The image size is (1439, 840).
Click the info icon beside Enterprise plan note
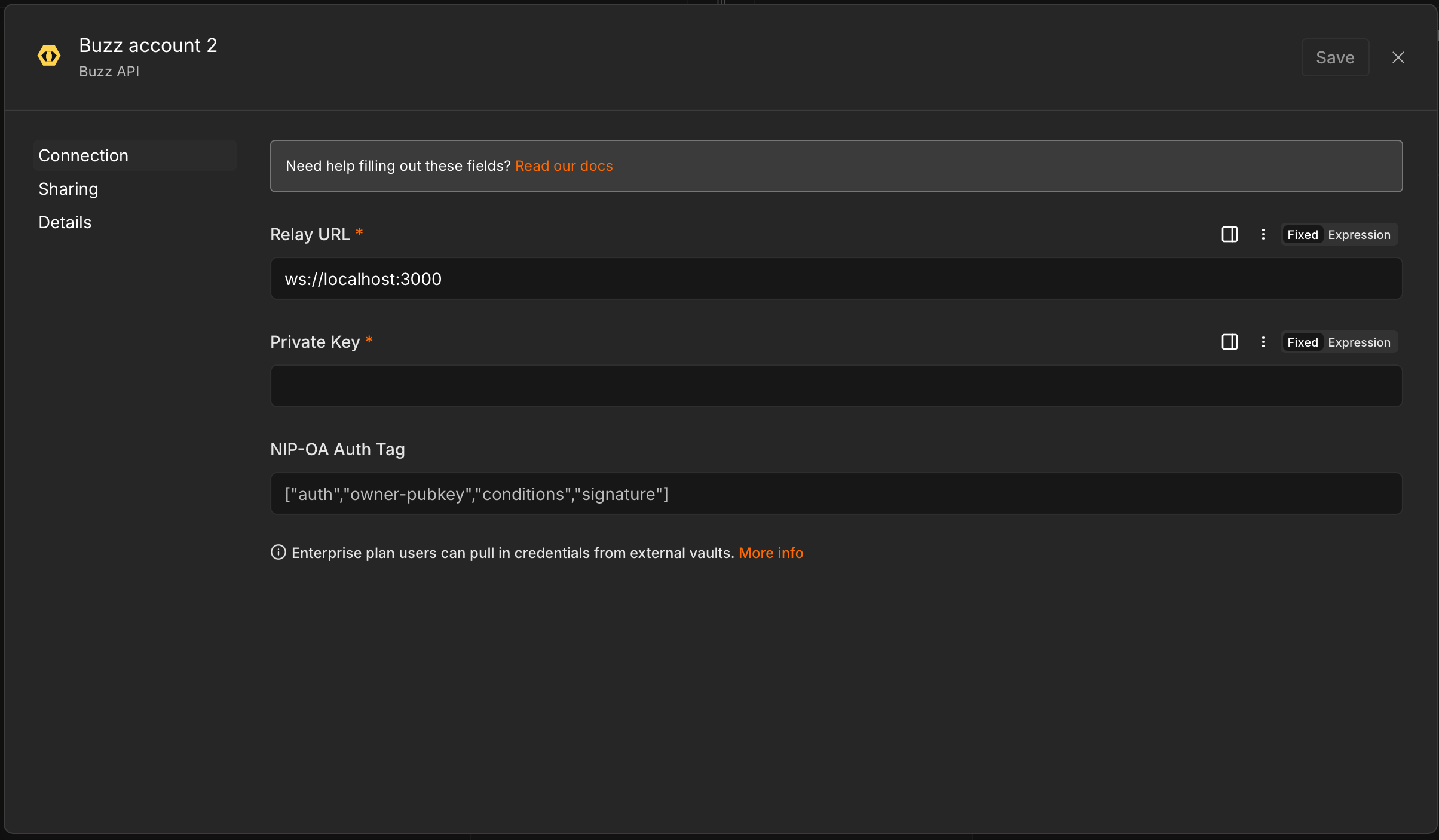278,552
